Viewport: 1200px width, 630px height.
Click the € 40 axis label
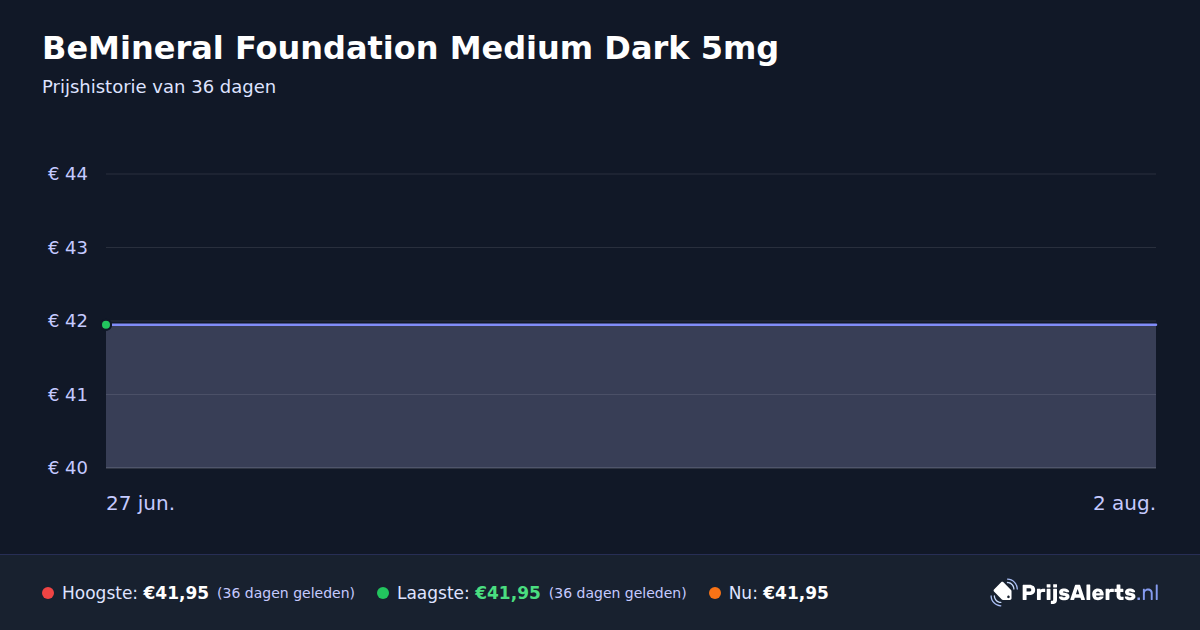[68, 468]
